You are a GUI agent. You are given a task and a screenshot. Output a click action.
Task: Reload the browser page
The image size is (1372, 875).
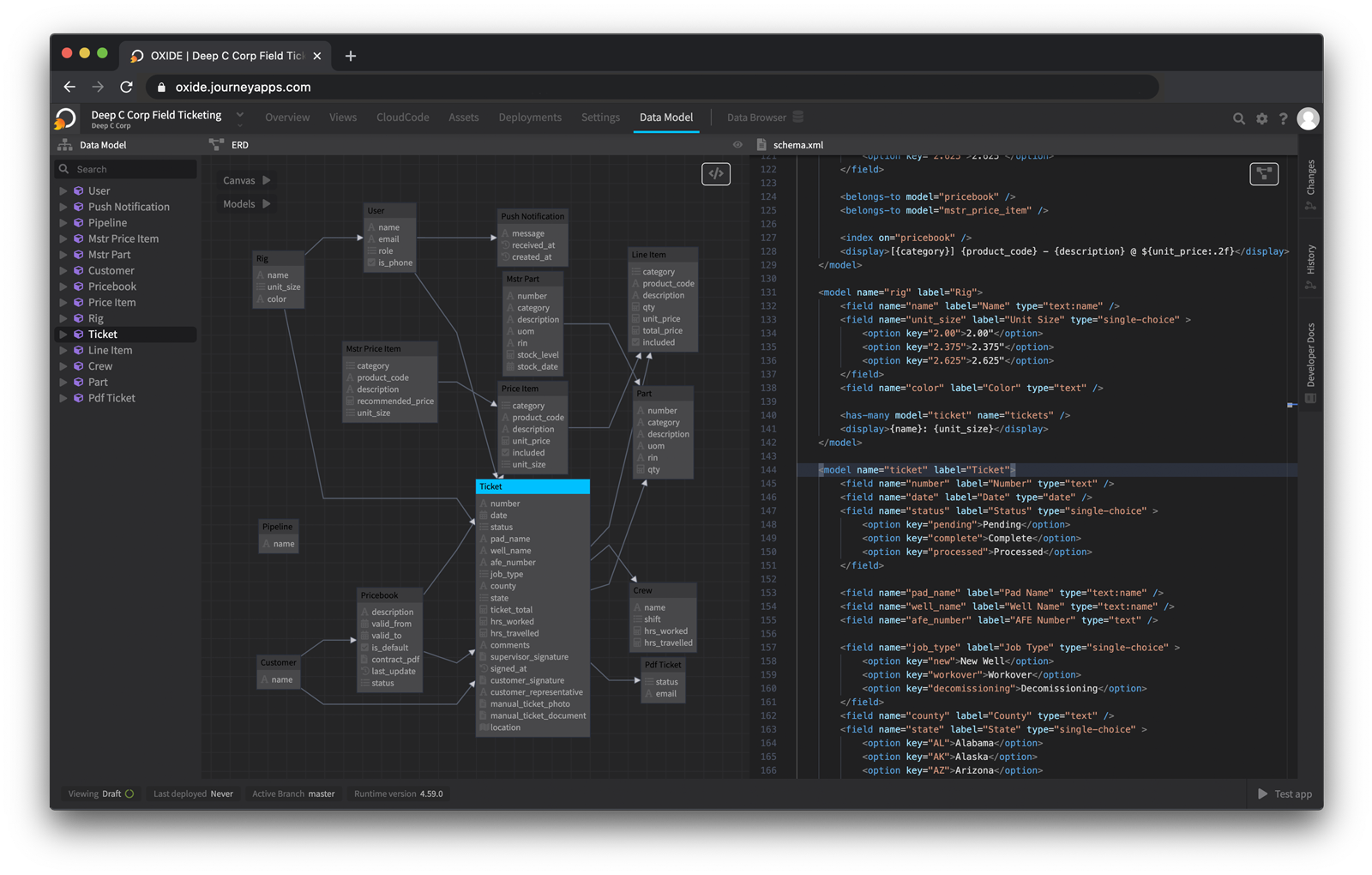(x=126, y=87)
